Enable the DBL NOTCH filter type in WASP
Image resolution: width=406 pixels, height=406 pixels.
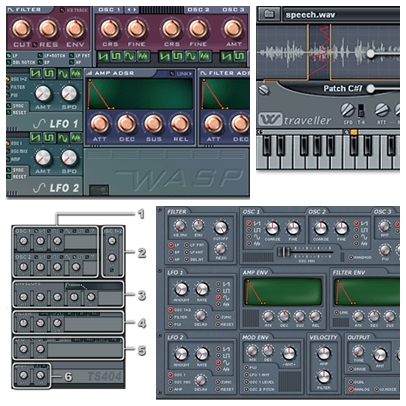(9, 62)
